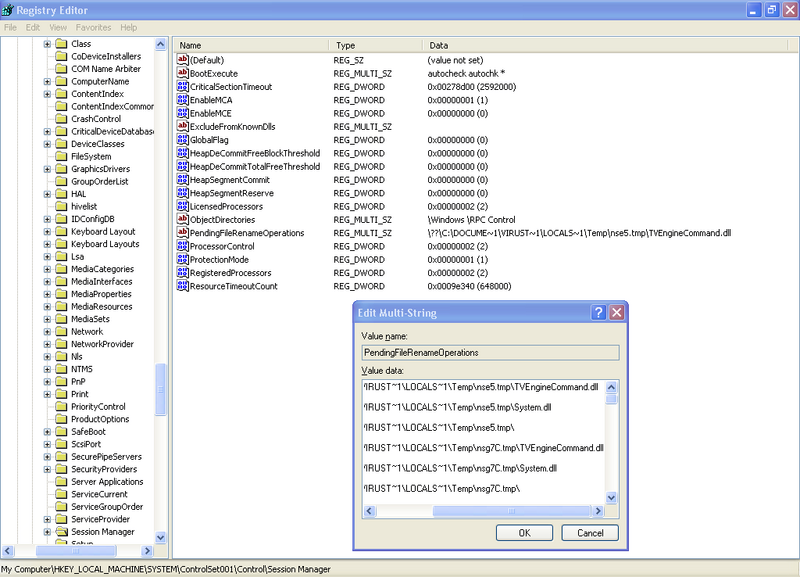The image size is (800, 577).
Task: Expand the SafeBoot tree node
Action: 47,432
